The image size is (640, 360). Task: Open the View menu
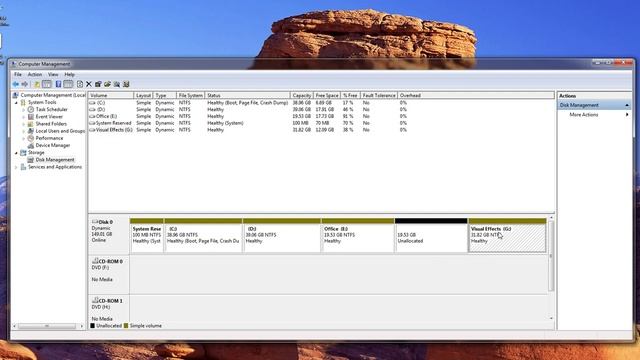(53, 74)
